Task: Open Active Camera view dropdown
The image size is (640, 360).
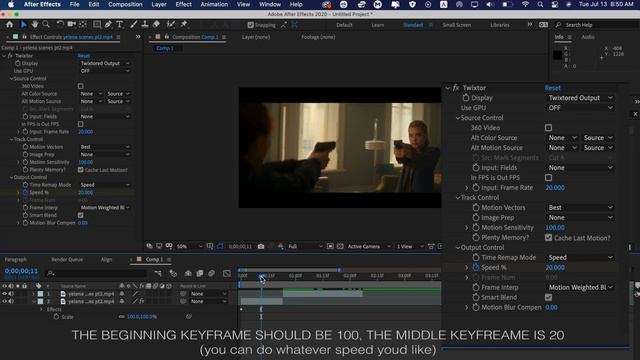Action: pyautogui.click(x=368, y=246)
